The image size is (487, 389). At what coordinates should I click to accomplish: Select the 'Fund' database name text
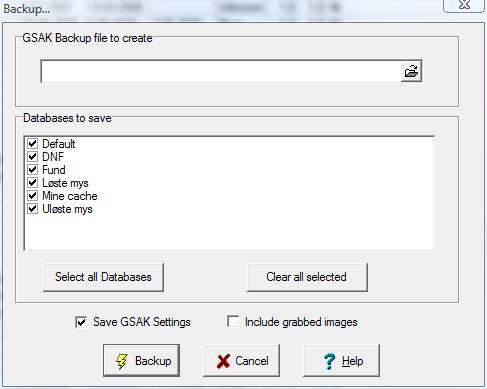coord(54,170)
